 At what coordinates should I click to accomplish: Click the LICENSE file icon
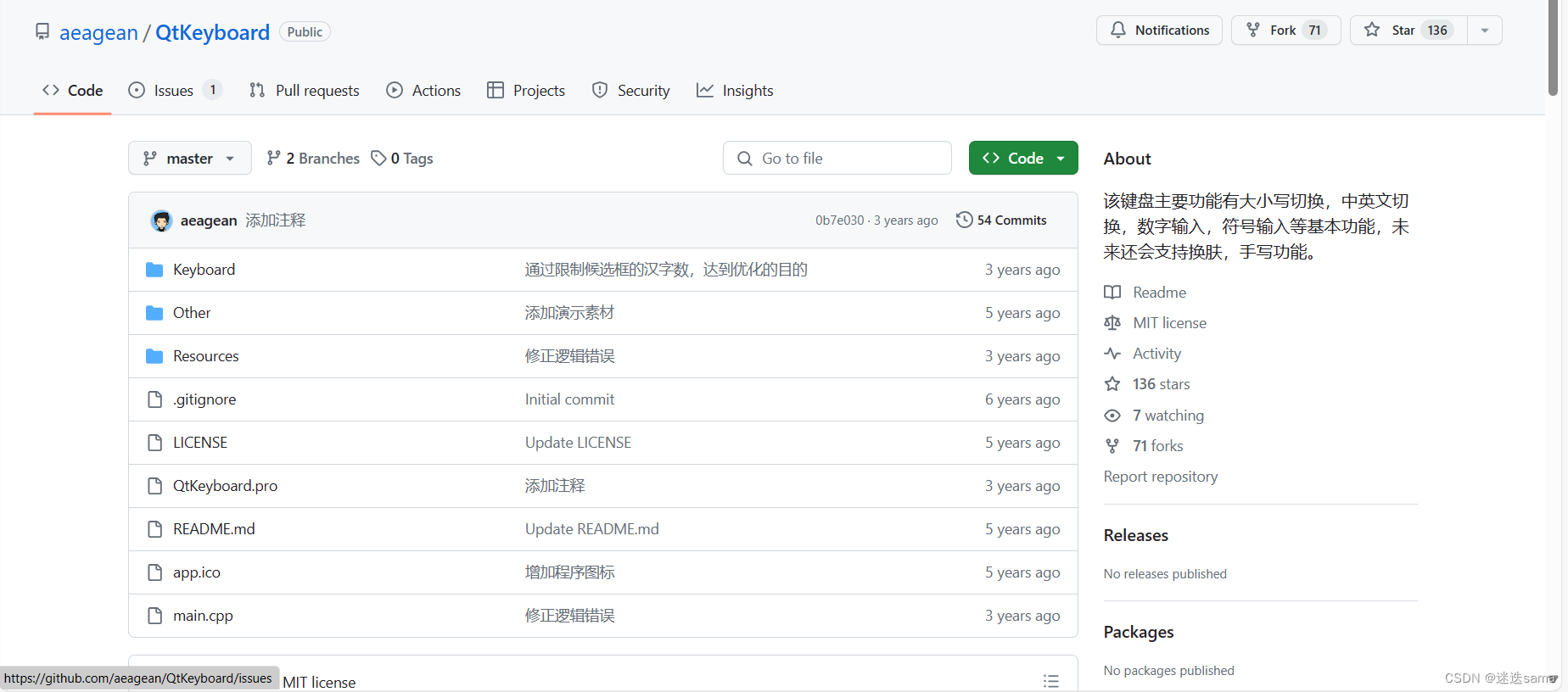(154, 443)
